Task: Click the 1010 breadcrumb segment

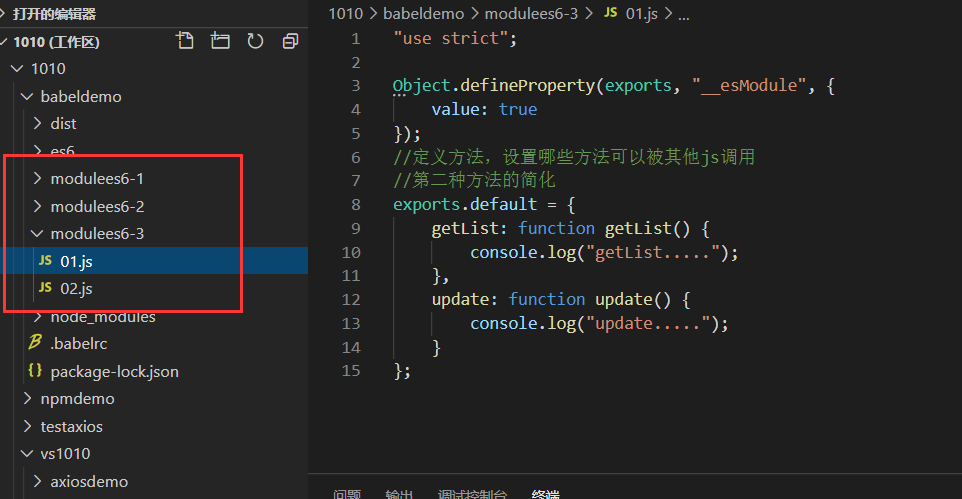Action: [345, 13]
